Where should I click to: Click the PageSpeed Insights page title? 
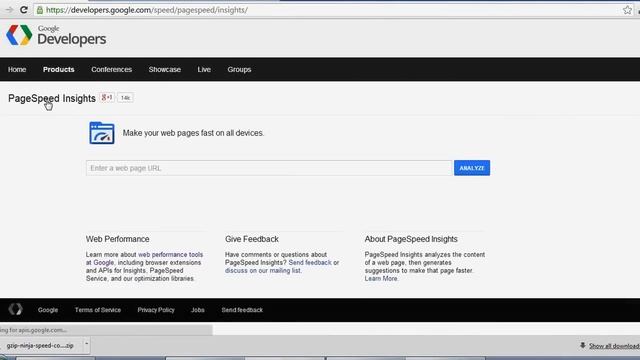[52, 98]
